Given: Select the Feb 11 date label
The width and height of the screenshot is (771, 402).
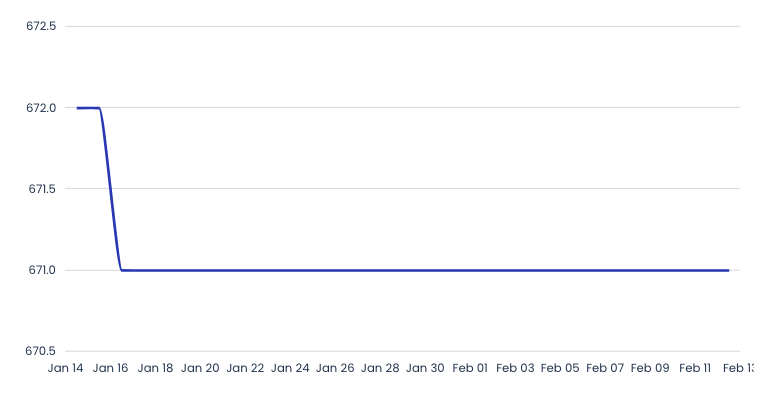Looking at the screenshot, I should point(695,368).
